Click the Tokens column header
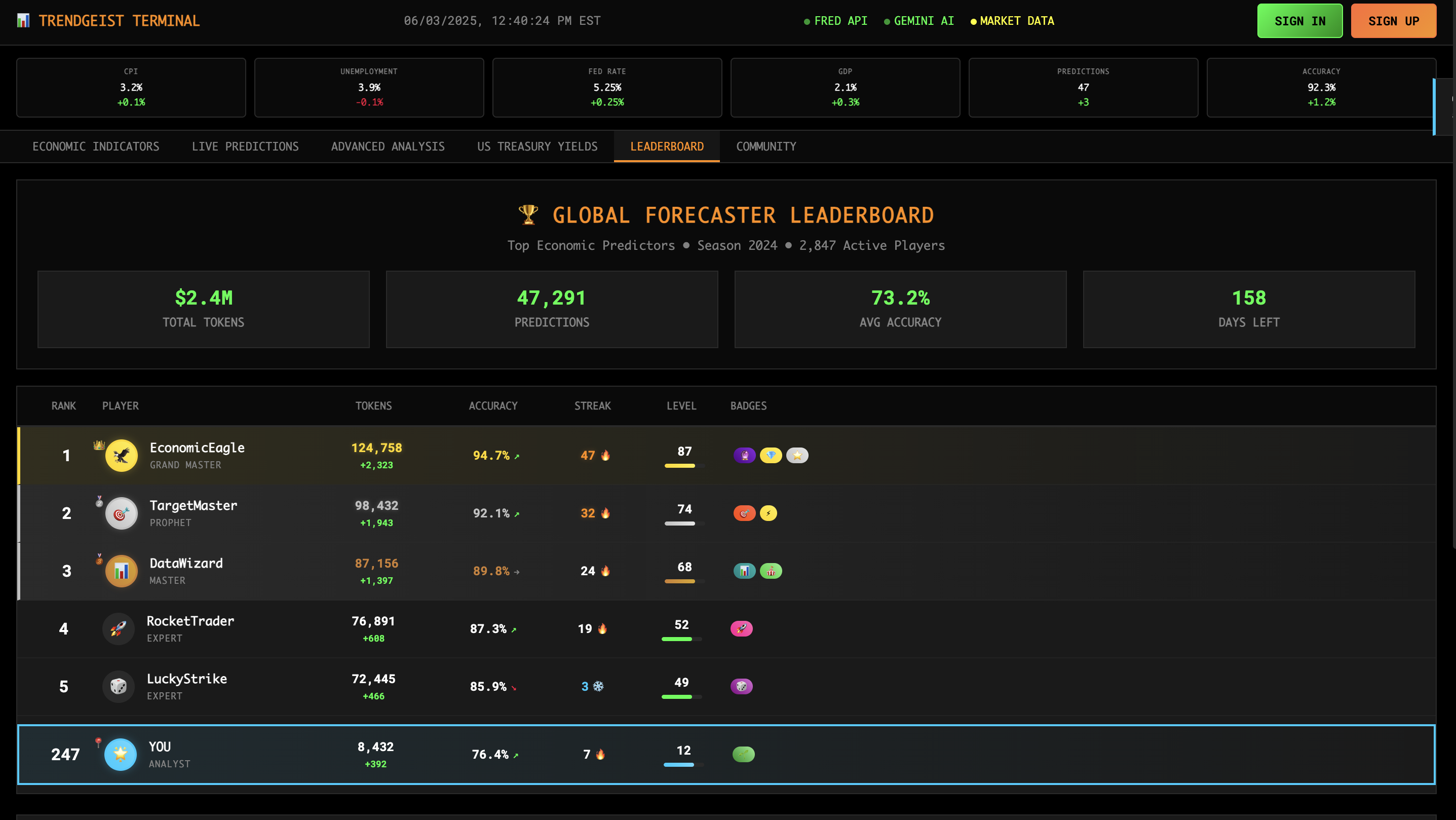This screenshot has height=820, width=1456. (x=373, y=406)
